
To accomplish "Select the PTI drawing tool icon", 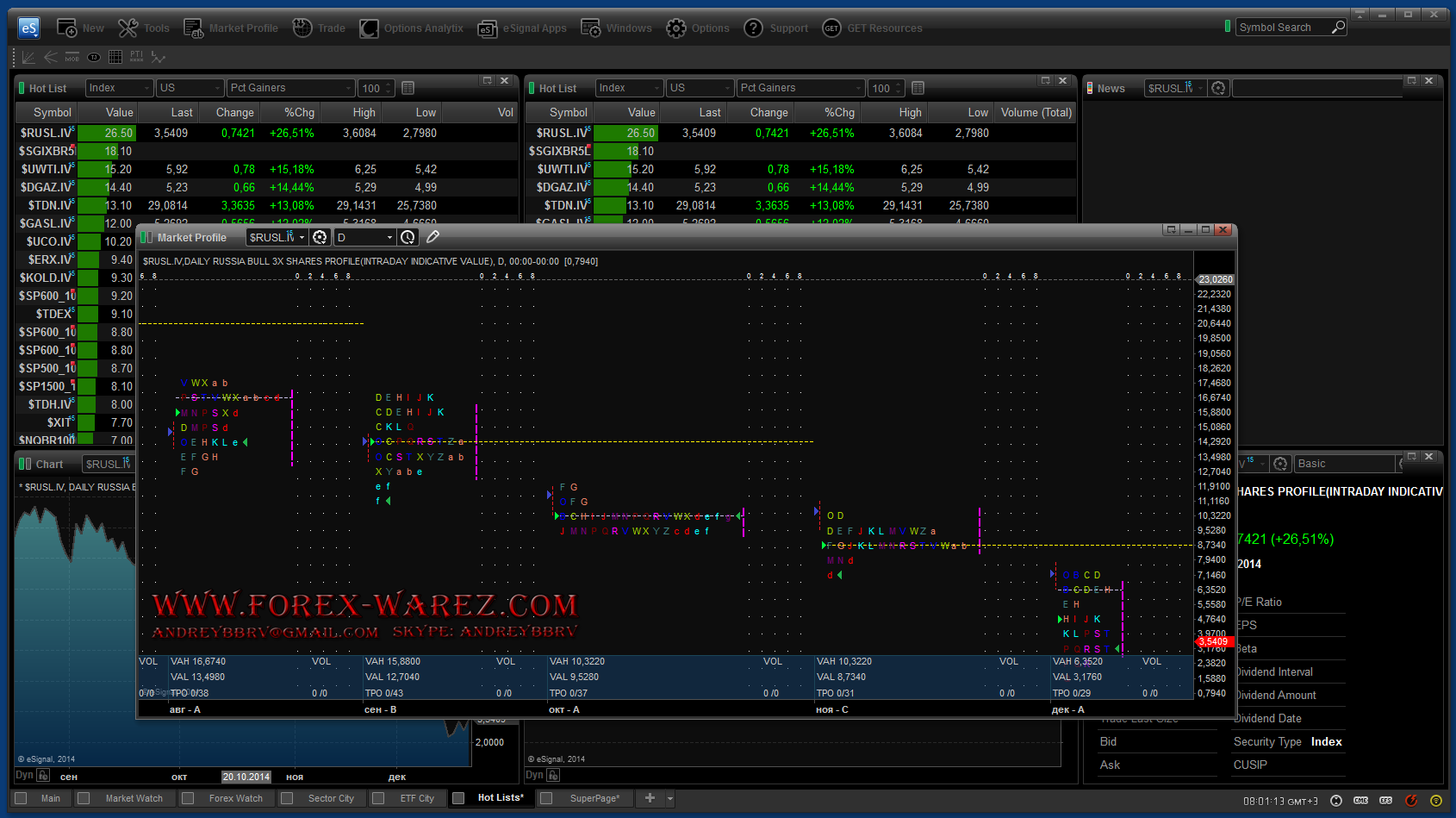I will click(137, 57).
